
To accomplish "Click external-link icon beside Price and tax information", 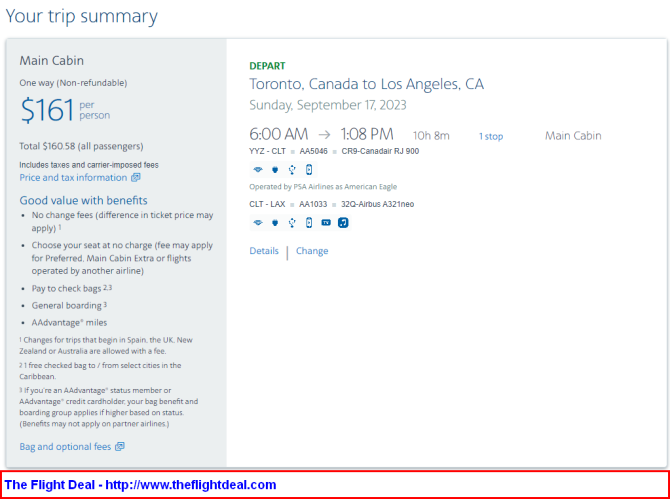I will coord(135,177).
